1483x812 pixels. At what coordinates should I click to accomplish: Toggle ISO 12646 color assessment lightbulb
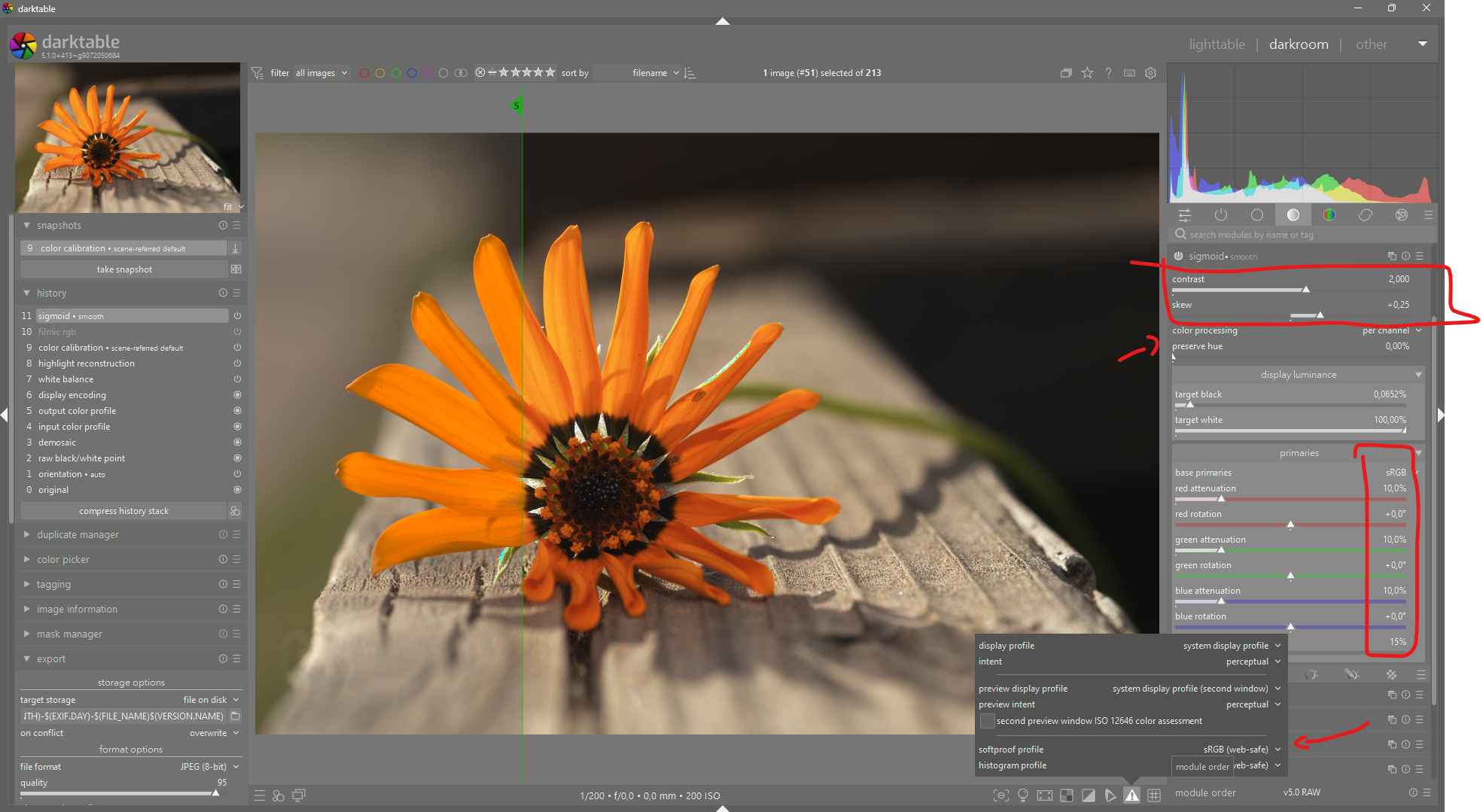(x=1023, y=795)
